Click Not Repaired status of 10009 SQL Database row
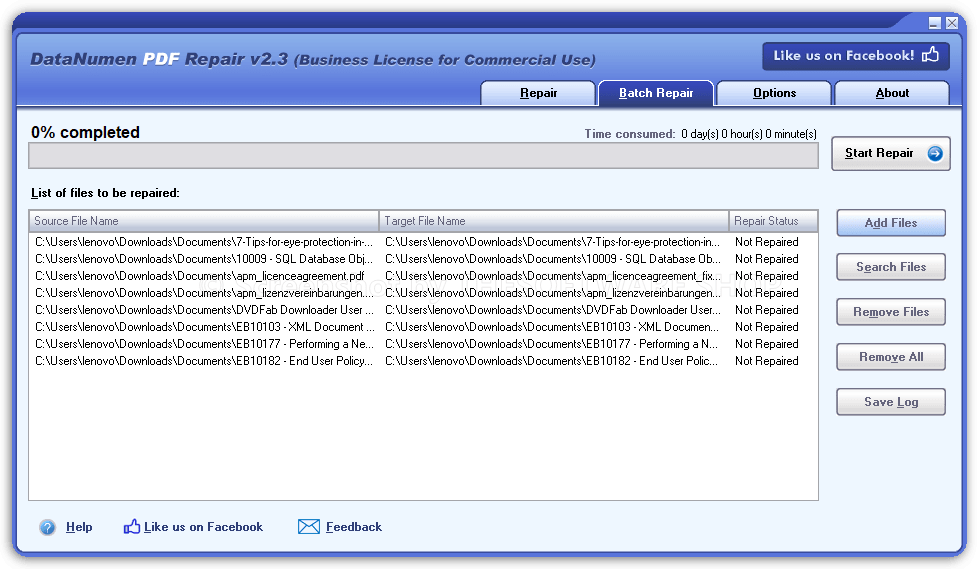979x569 pixels. pyautogui.click(x=767, y=259)
